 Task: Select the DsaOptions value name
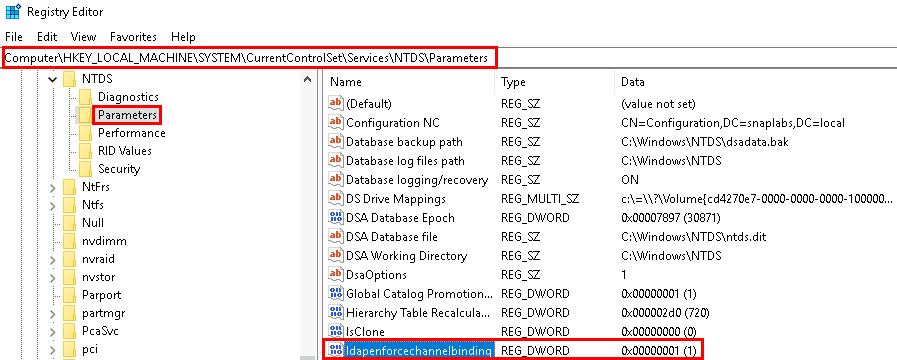pyautogui.click(x=376, y=275)
